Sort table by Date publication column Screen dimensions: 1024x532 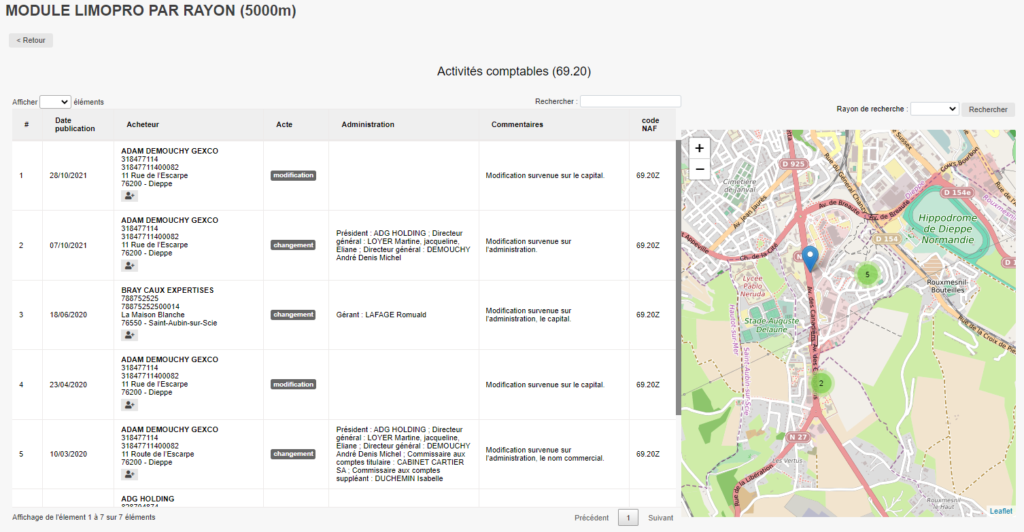coord(75,125)
